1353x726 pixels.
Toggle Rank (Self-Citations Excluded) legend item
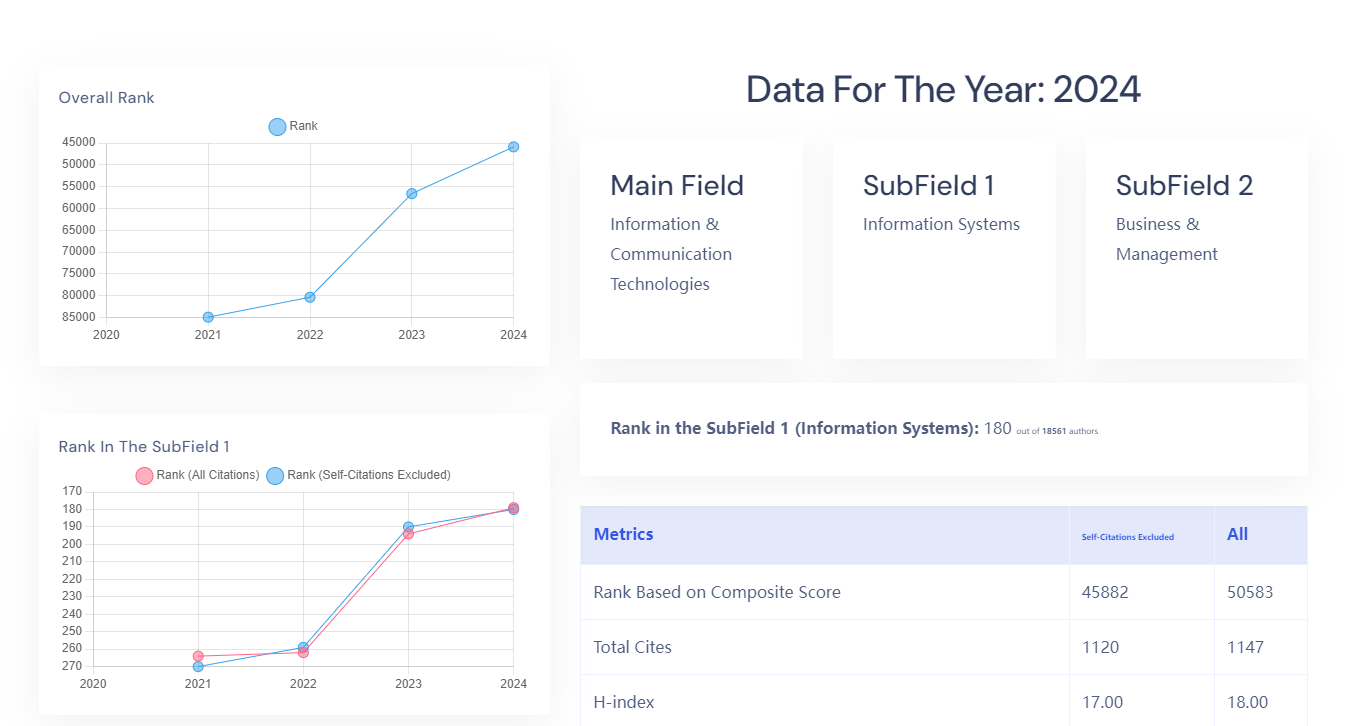358,475
